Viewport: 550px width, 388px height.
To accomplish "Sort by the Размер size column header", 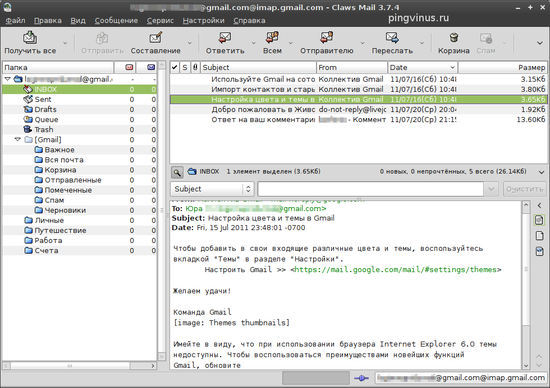I will 502,67.
